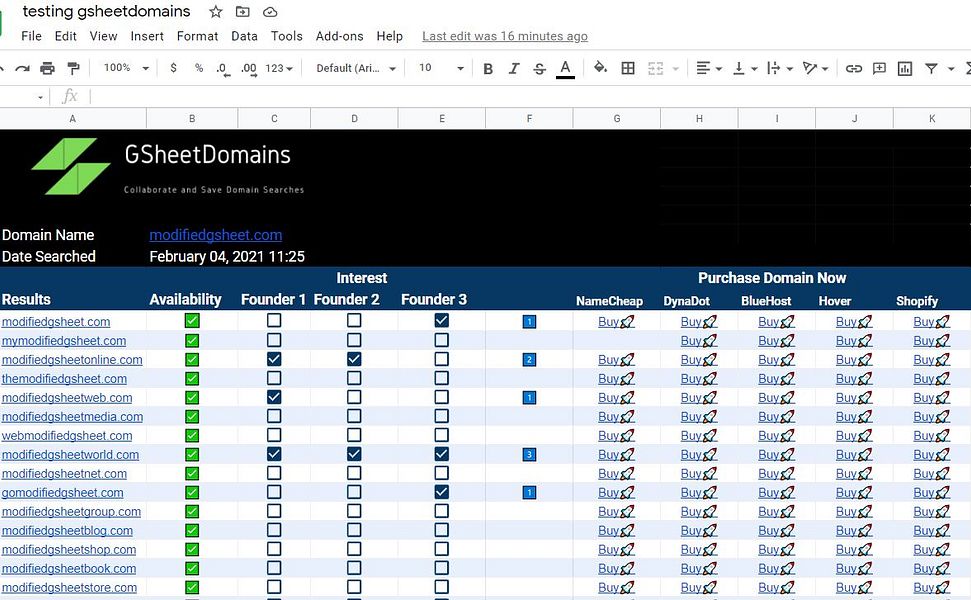Uncheck Founder 3 for gomodifiedgsheet.com

[x=442, y=492]
